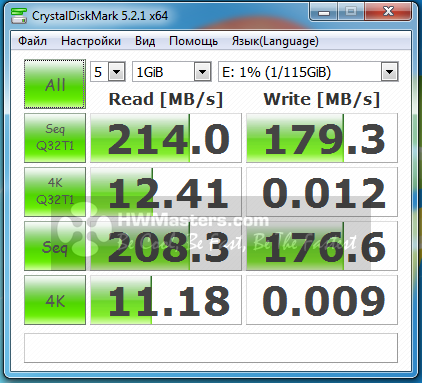Minimize the CrystalDiskMark window
The width and height of the screenshot is (422, 383).
(324, 12)
